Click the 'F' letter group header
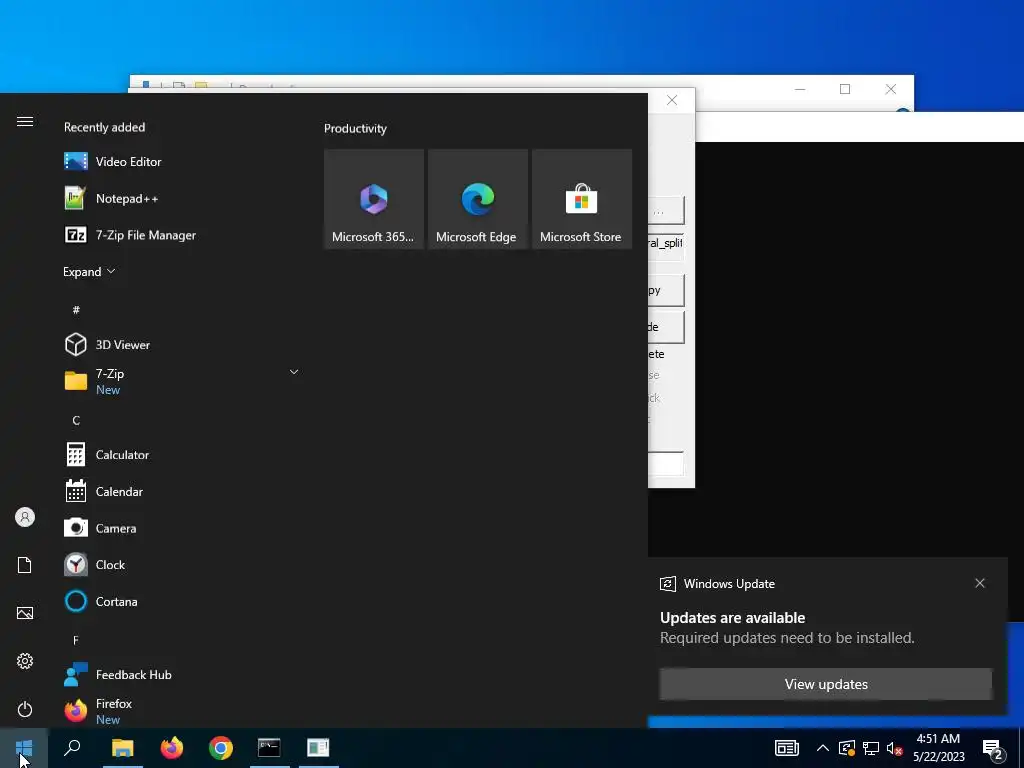Image resolution: width=1024 pixels, height=768 pixels. point(76,640)
